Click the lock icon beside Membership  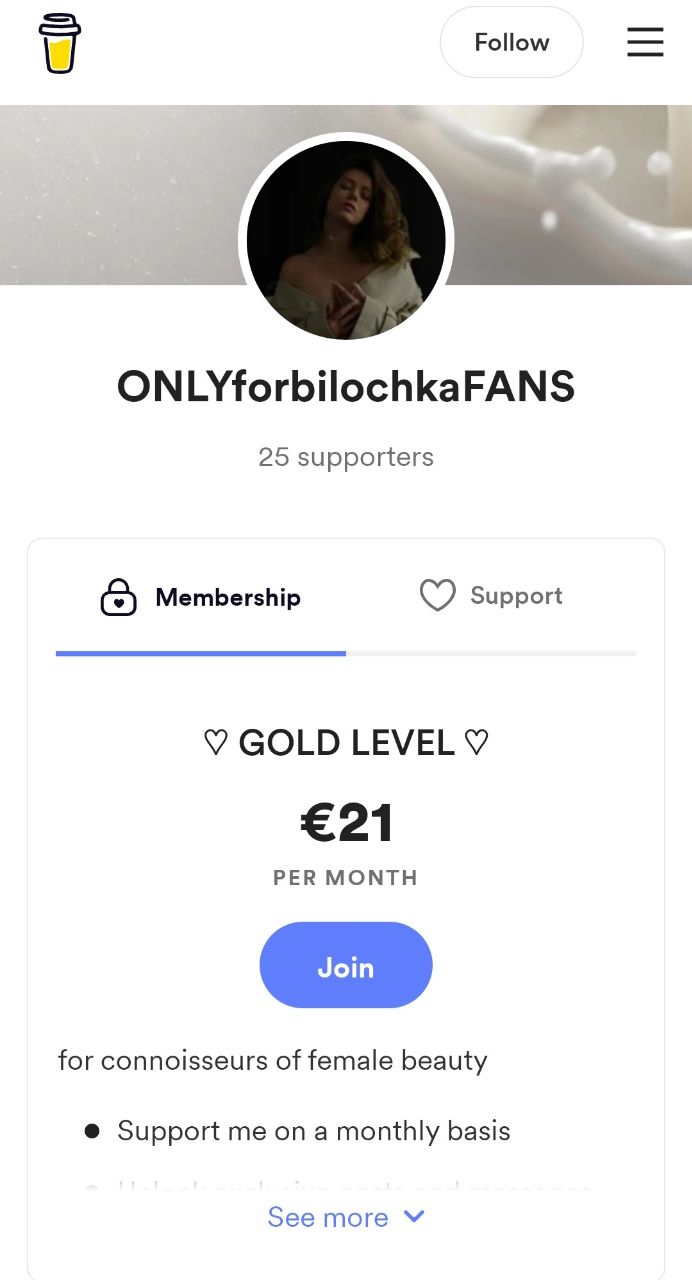(119, 598)
